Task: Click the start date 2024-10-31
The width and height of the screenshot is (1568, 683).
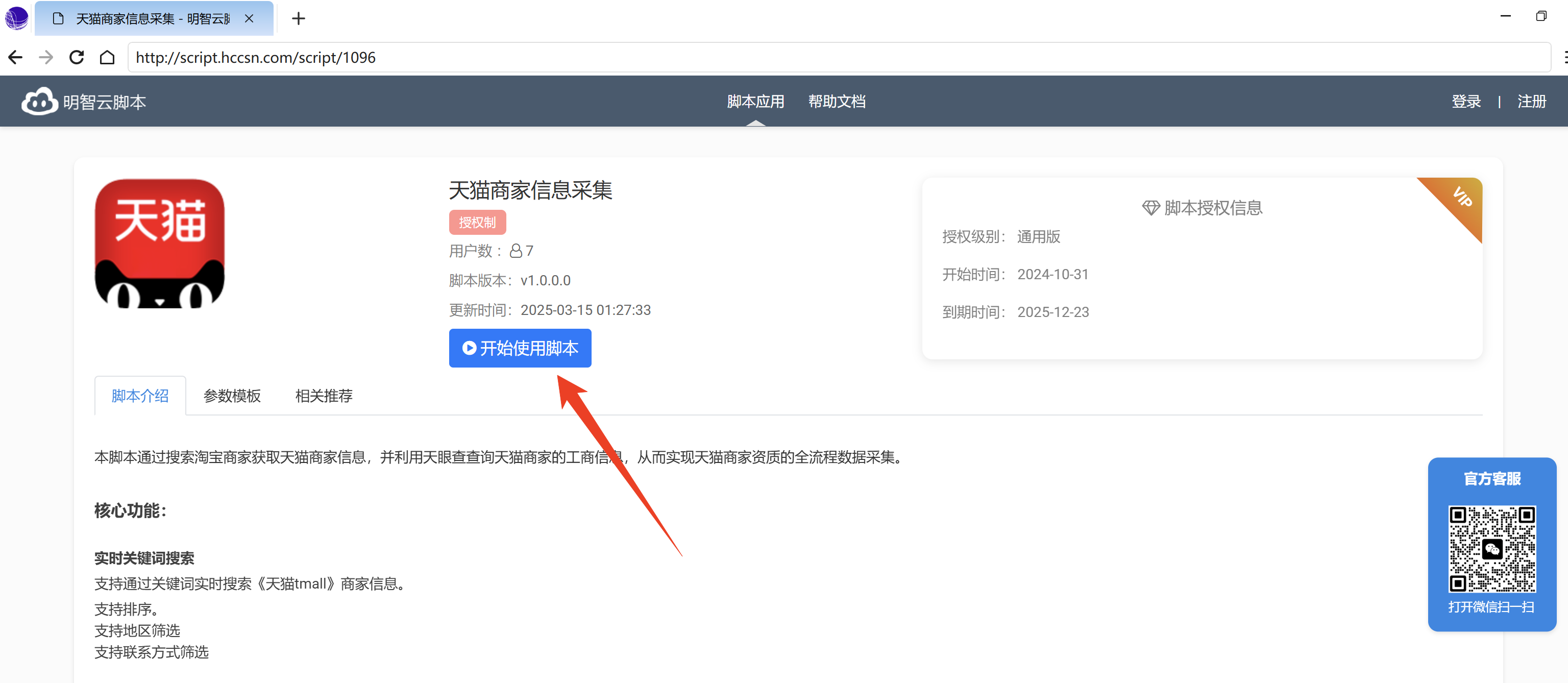Action: pyautogui.click(x=1052, y=275)
